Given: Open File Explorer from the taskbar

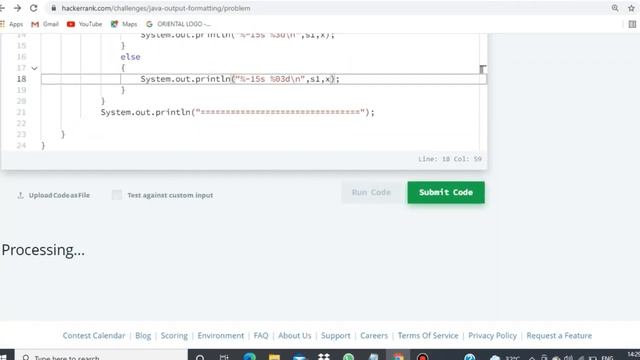Looking at the screenshot, I should click(274, 357).
